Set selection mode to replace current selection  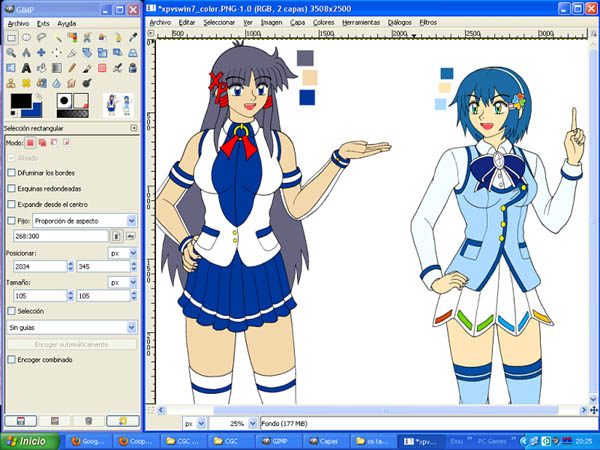(x=30, y=143)
